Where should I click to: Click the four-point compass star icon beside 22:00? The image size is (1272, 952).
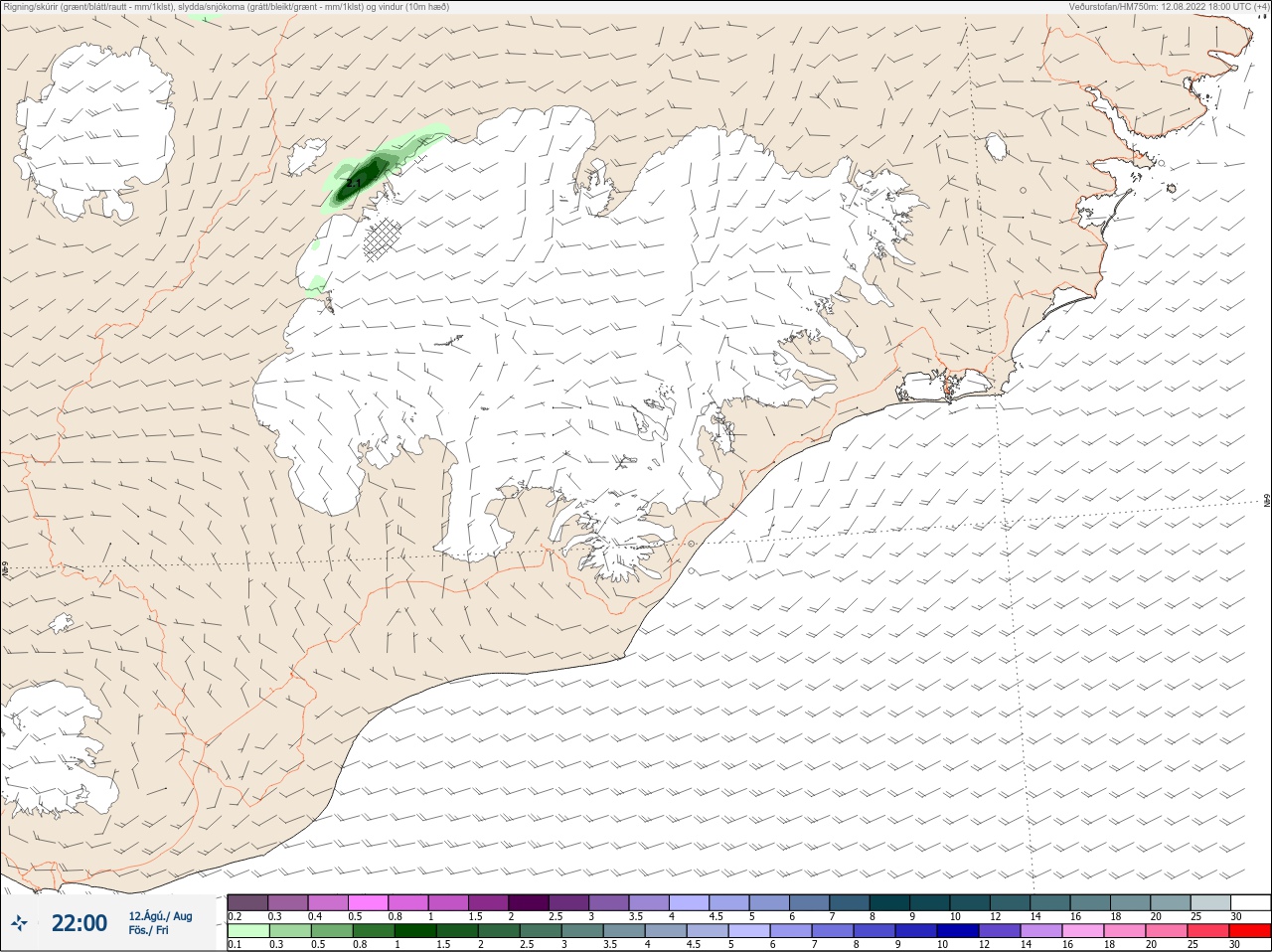point(19,924)
